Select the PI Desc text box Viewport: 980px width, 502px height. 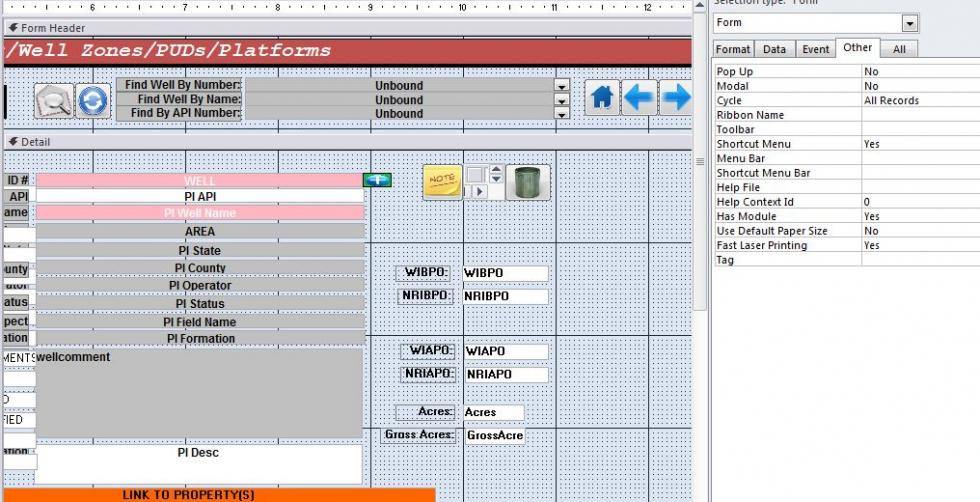point(199,464)
